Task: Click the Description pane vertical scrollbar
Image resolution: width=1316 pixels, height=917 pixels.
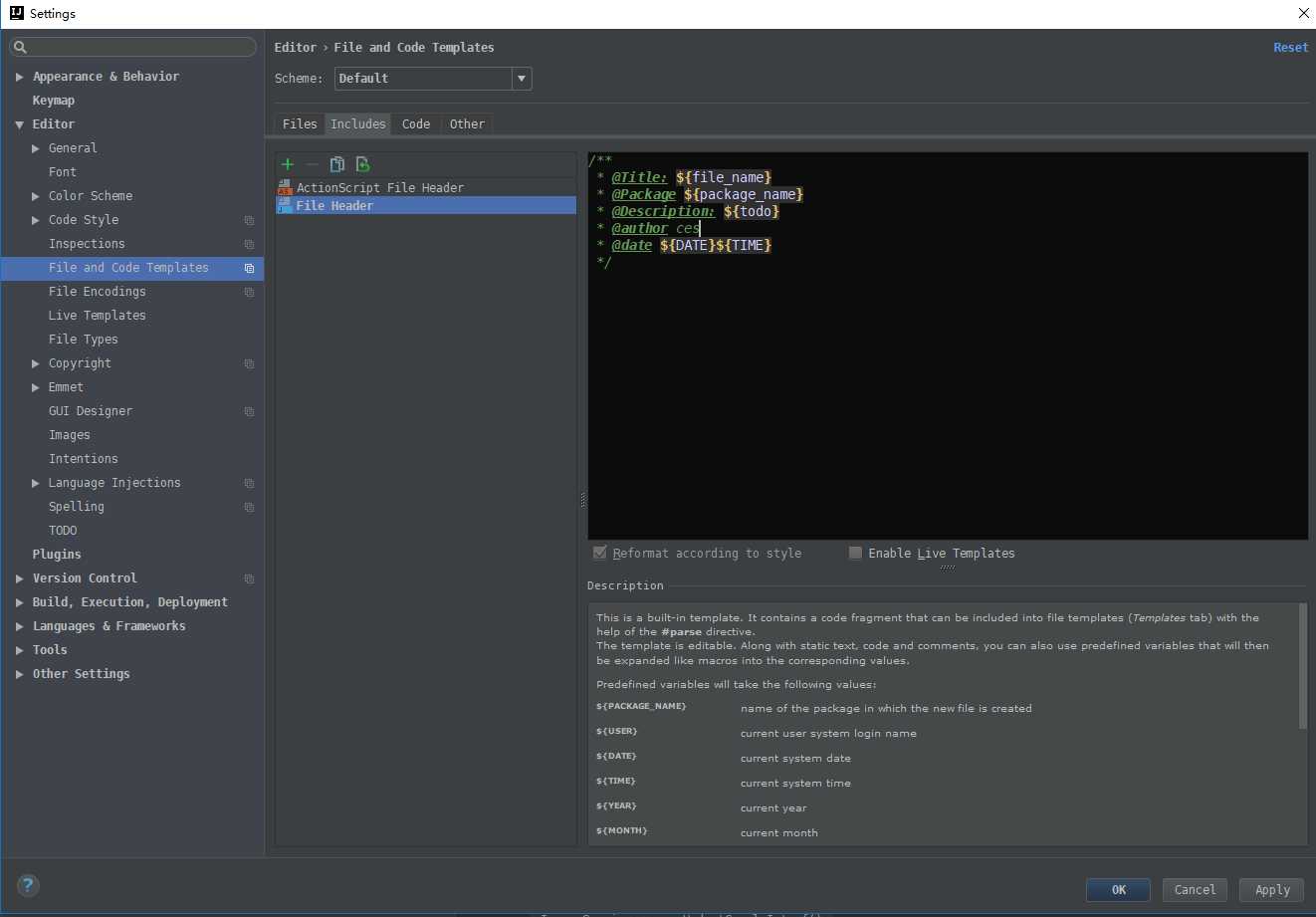Action: (1302, 667)
